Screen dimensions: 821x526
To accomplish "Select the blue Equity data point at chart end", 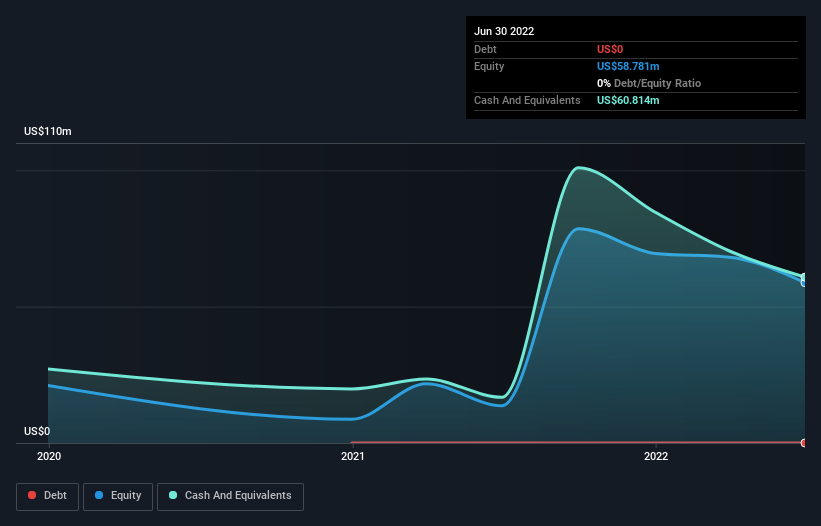I will pyautogui.click(x=804, y=283).
